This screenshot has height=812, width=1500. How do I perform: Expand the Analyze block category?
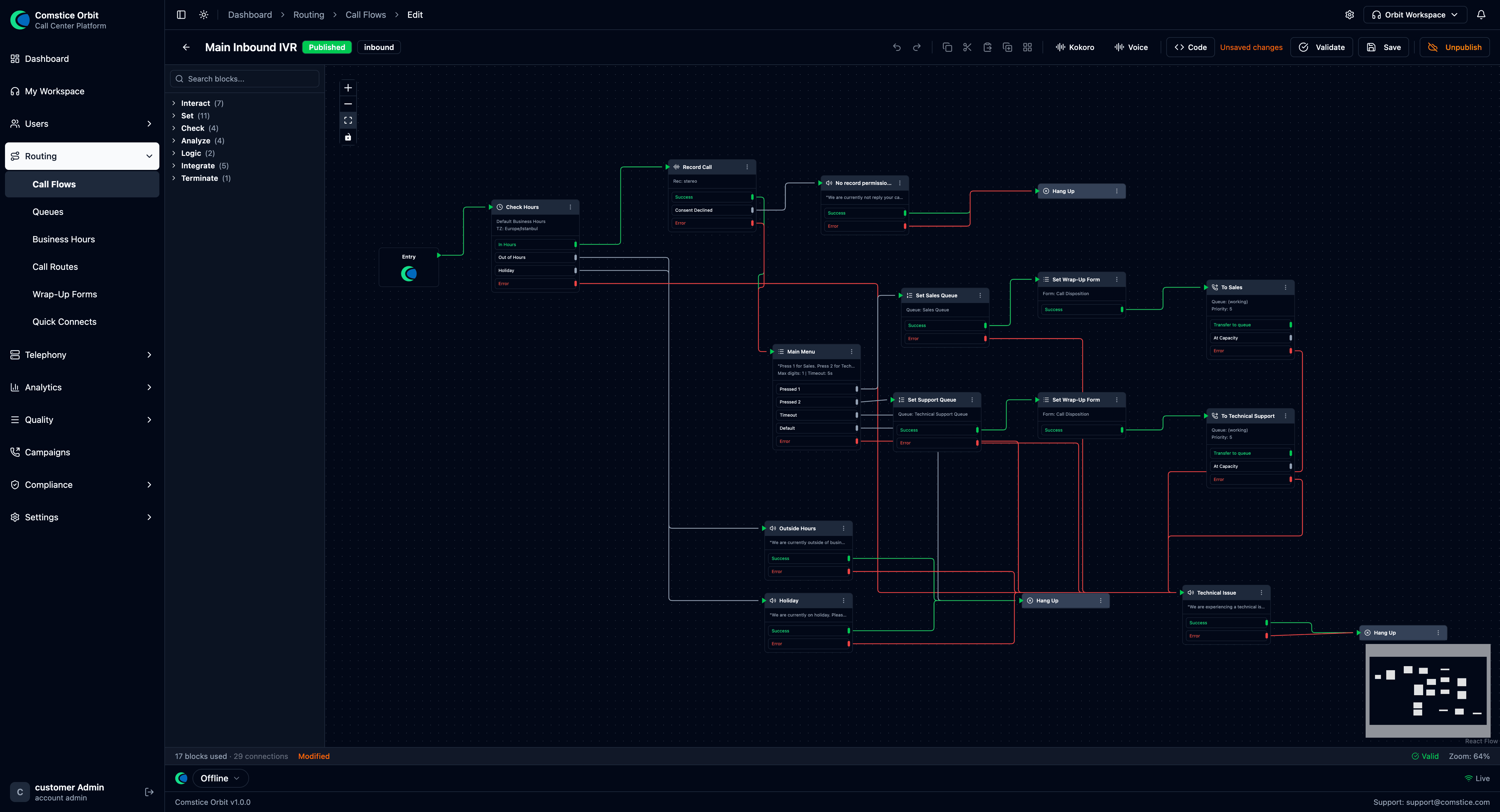pos(198,141)
